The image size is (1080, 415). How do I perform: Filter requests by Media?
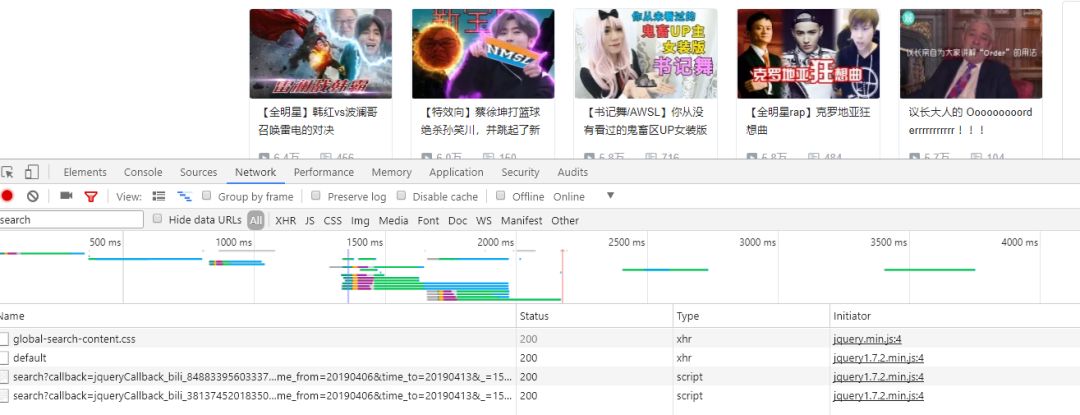tap(393, 220)
